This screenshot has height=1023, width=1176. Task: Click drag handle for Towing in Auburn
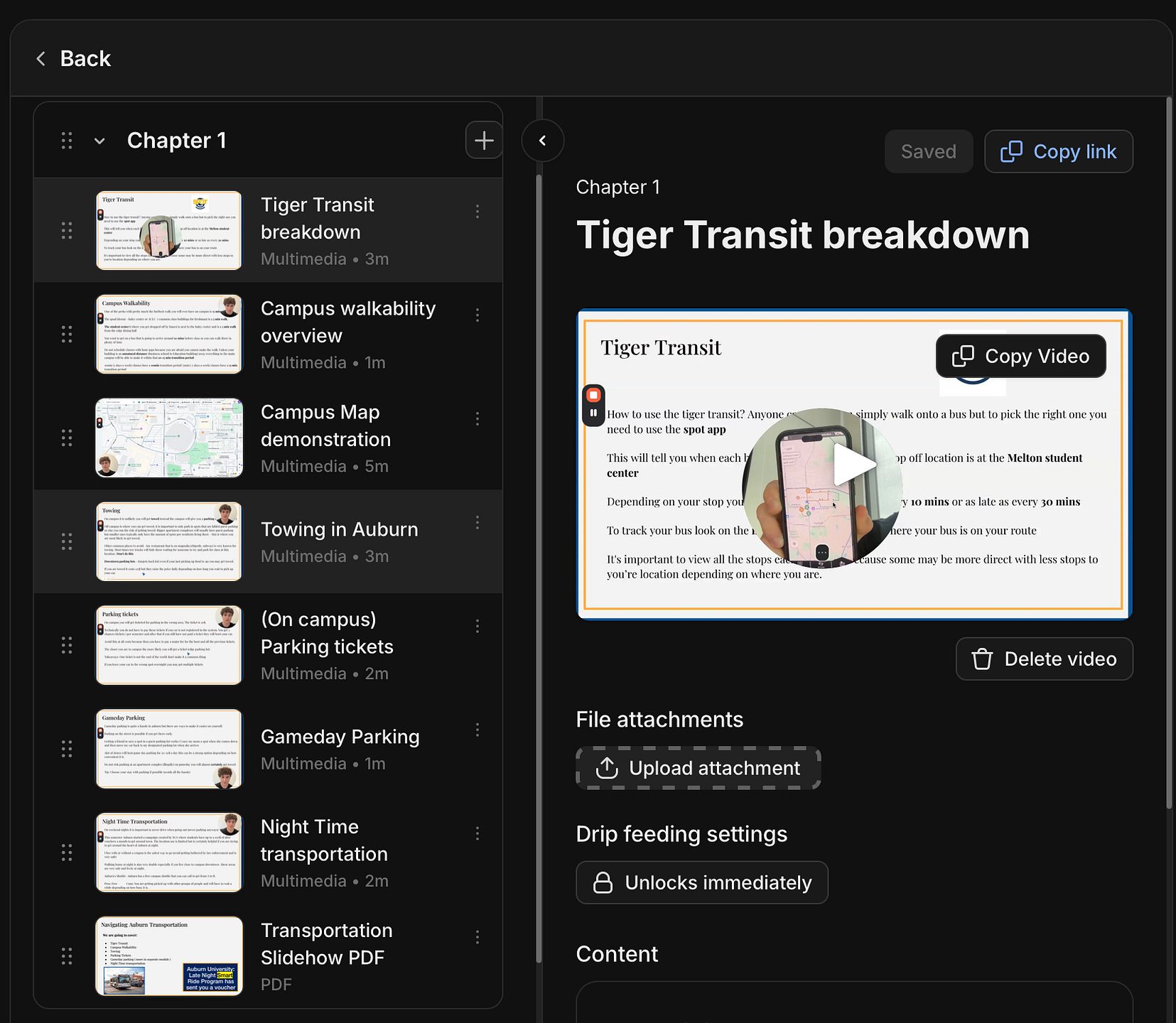click(67, 541)
